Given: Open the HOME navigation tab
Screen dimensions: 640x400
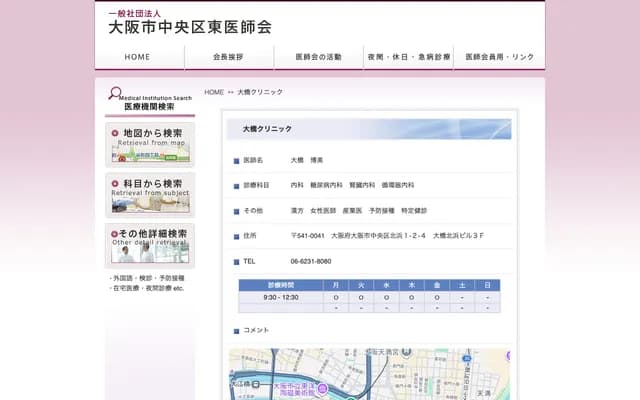Looking at the screenshot, I should click(138, 58).
